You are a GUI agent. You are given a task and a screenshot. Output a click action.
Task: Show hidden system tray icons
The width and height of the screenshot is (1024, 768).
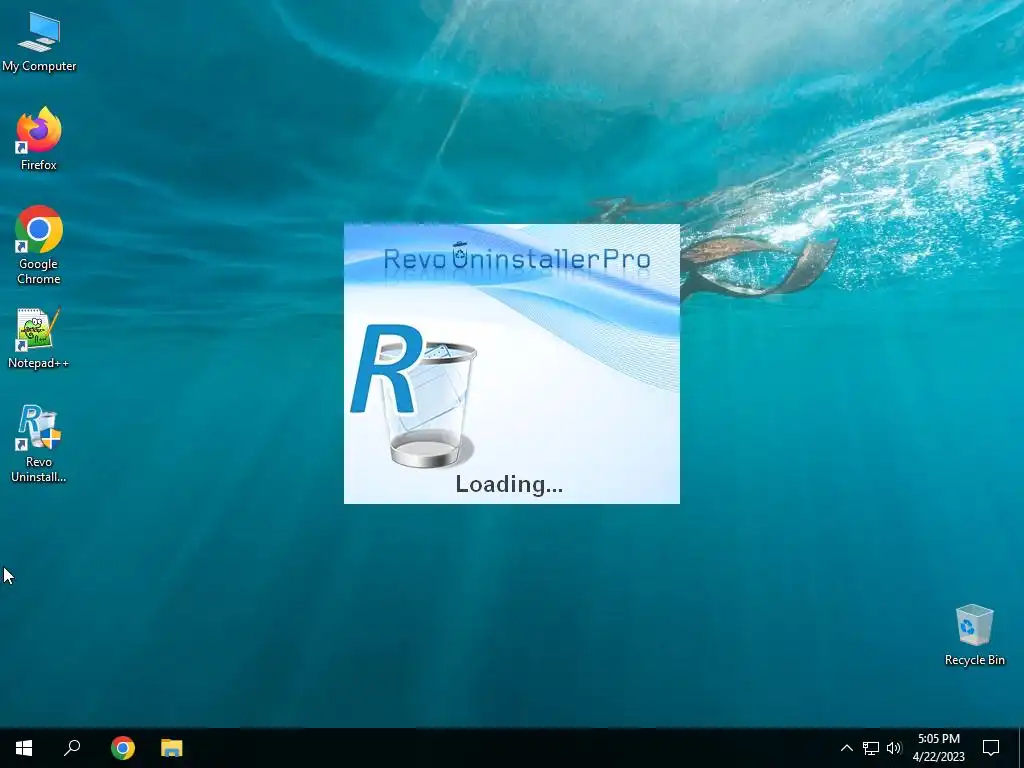846,748
